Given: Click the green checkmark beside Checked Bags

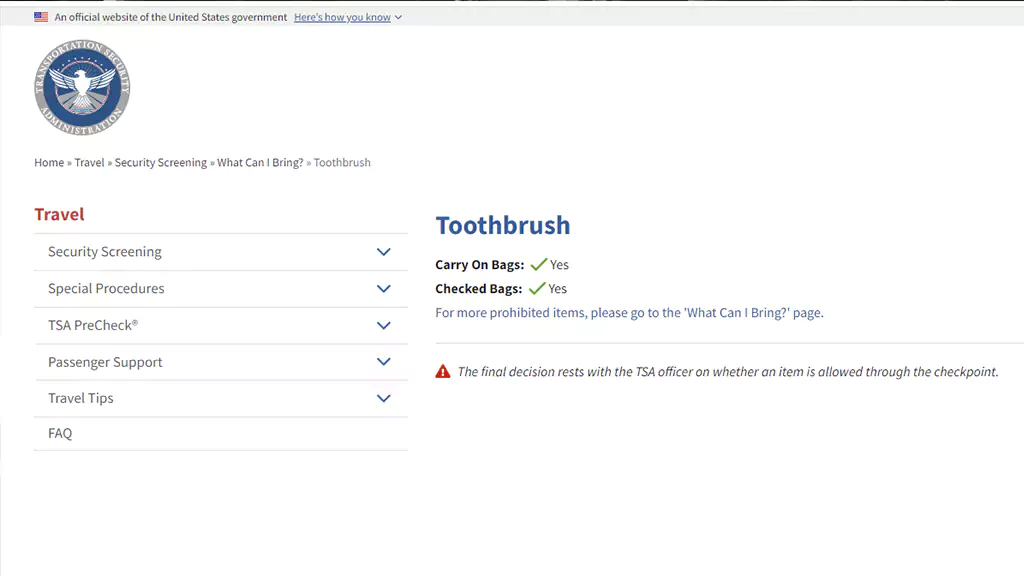Looking at the screenshot, I should click(x=537, y=289).
